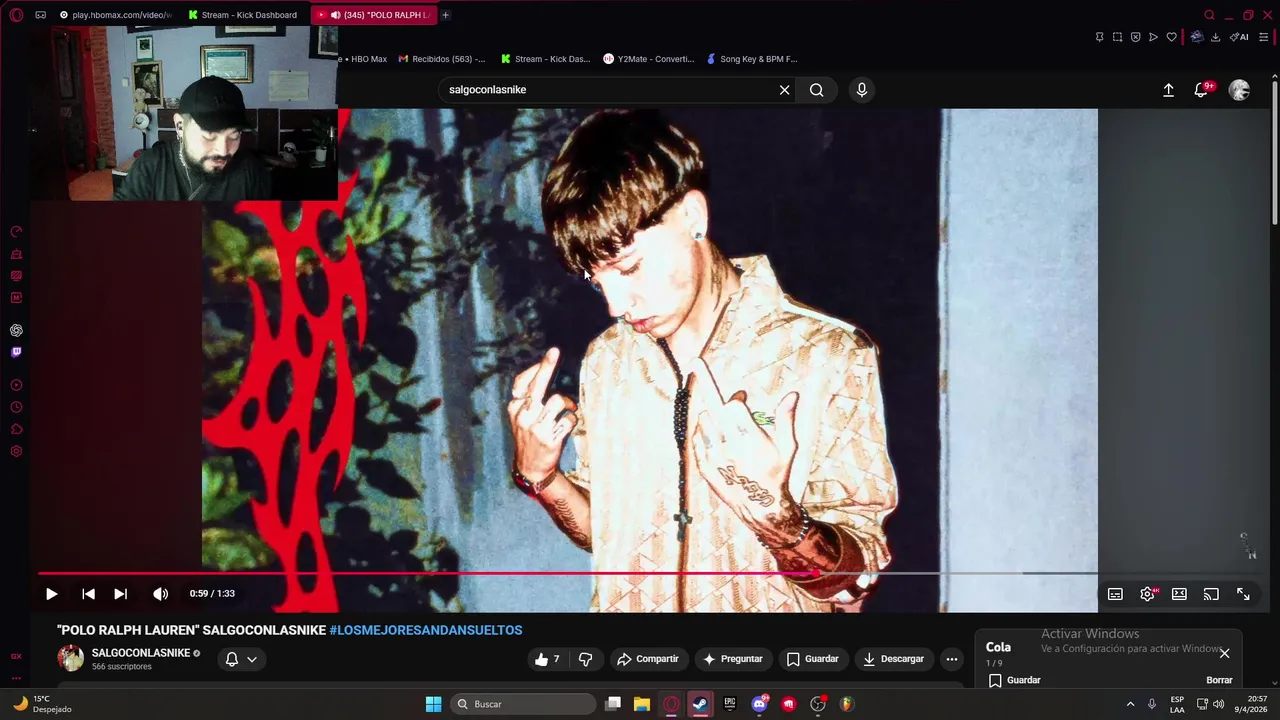
Task: Expand the notification preference chevron
Action: (x=252, y=659)
